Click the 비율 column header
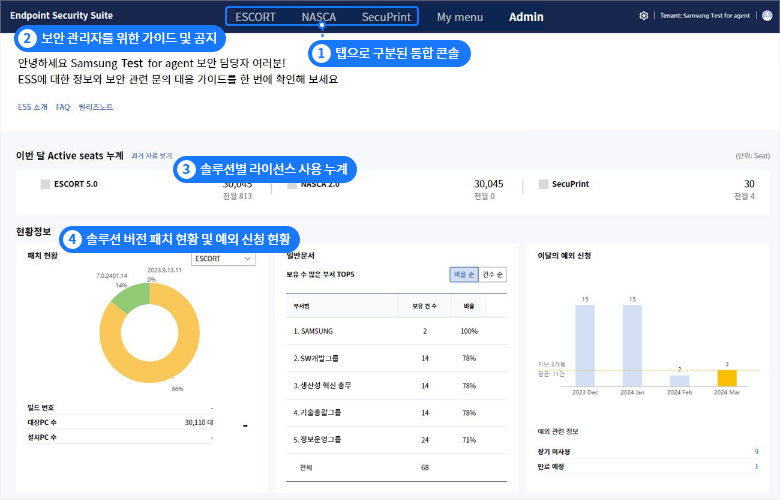Image resolution: width=780 pixels, height=500 pixels. tap(469, 306)
